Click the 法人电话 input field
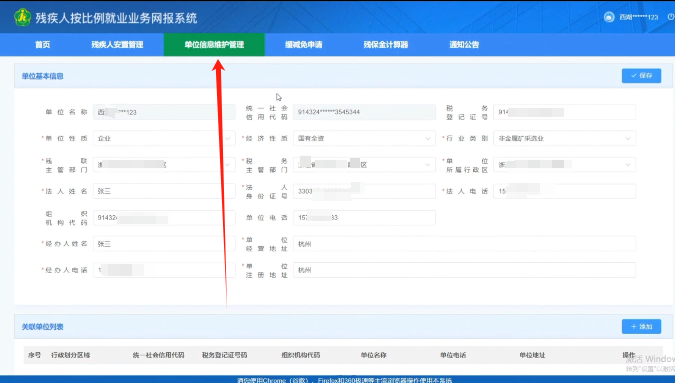 [x=564, y=191]
